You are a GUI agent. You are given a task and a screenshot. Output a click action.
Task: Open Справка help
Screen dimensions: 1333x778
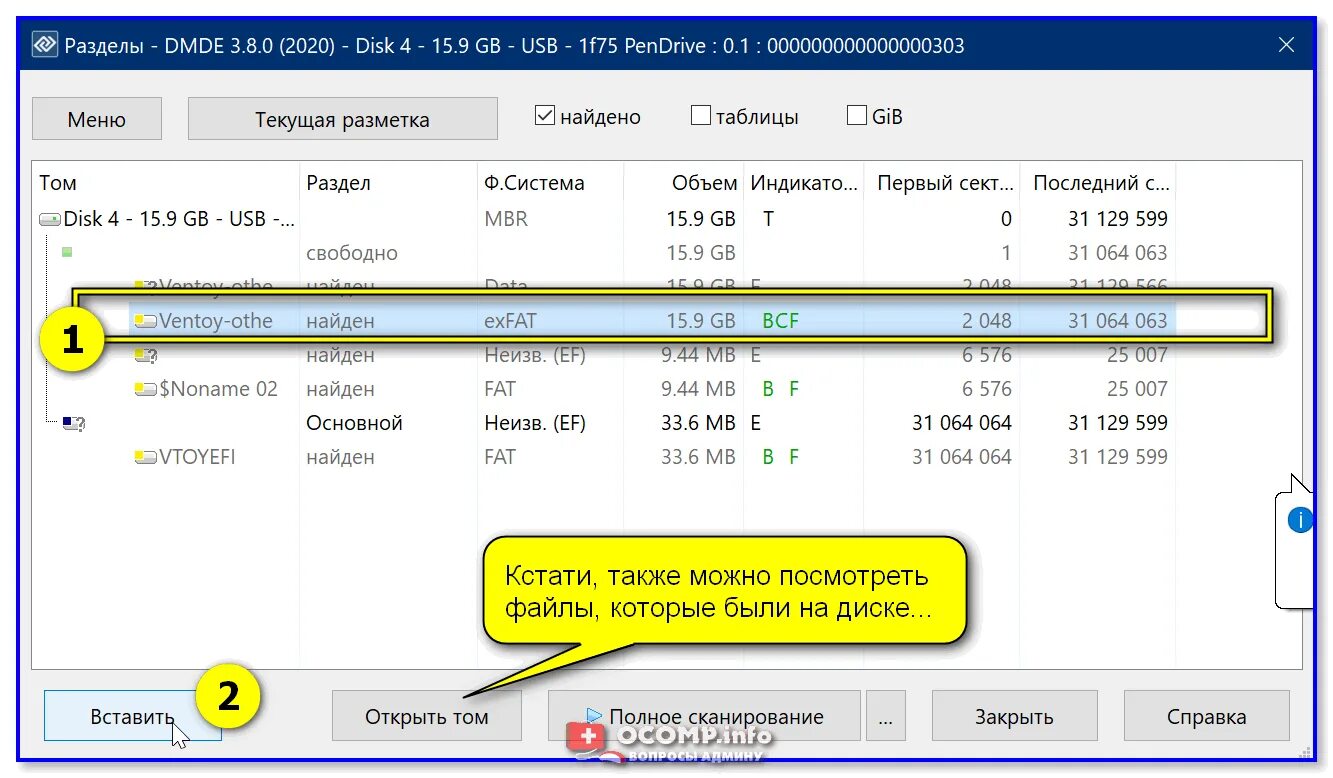tap(1206, 716)
